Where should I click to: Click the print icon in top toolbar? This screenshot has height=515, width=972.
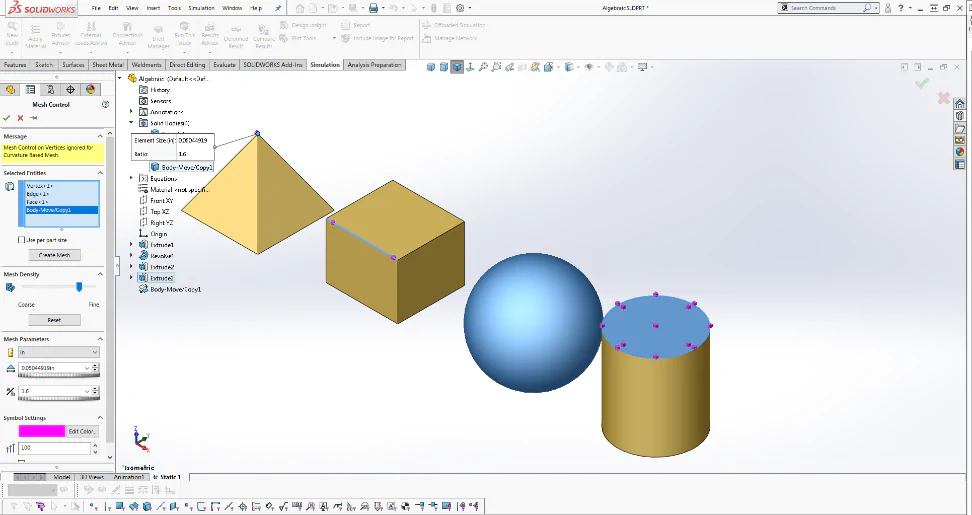[x=373, y=8]
